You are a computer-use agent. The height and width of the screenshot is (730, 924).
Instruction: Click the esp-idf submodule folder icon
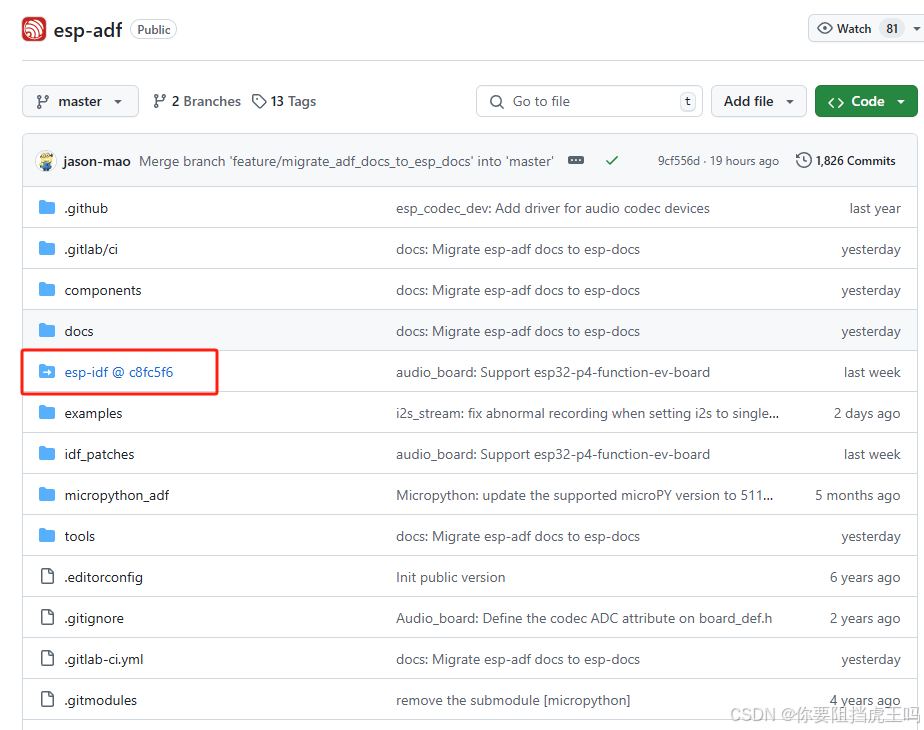47,372
